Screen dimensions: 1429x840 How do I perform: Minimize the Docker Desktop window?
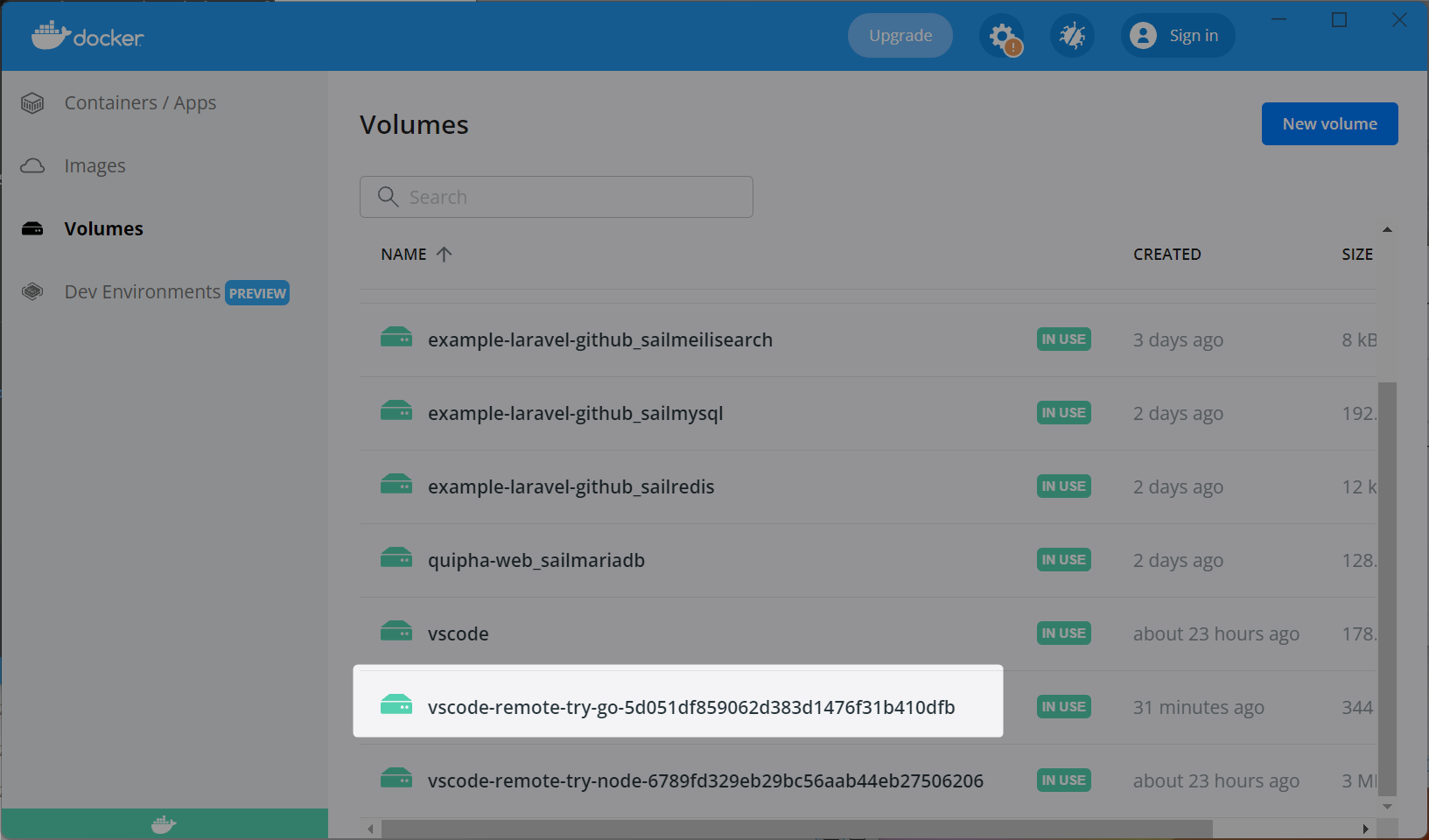1278,19
